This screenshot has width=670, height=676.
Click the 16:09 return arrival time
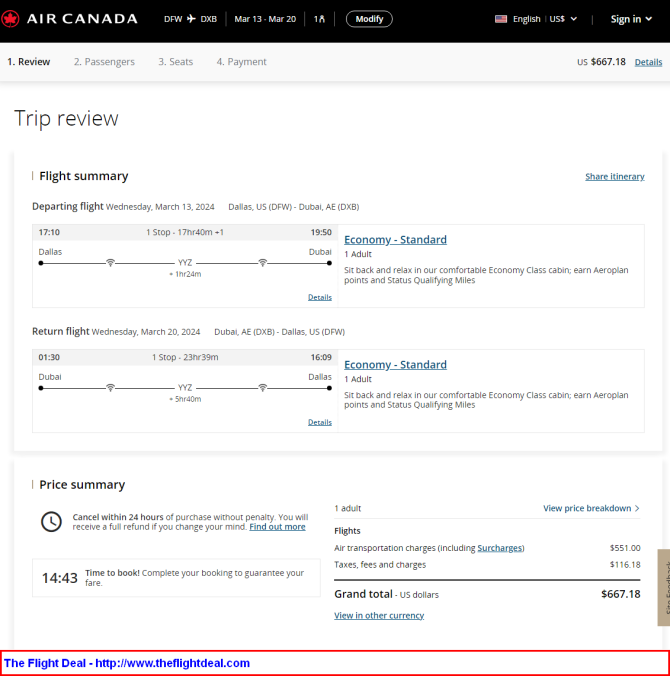321,357
